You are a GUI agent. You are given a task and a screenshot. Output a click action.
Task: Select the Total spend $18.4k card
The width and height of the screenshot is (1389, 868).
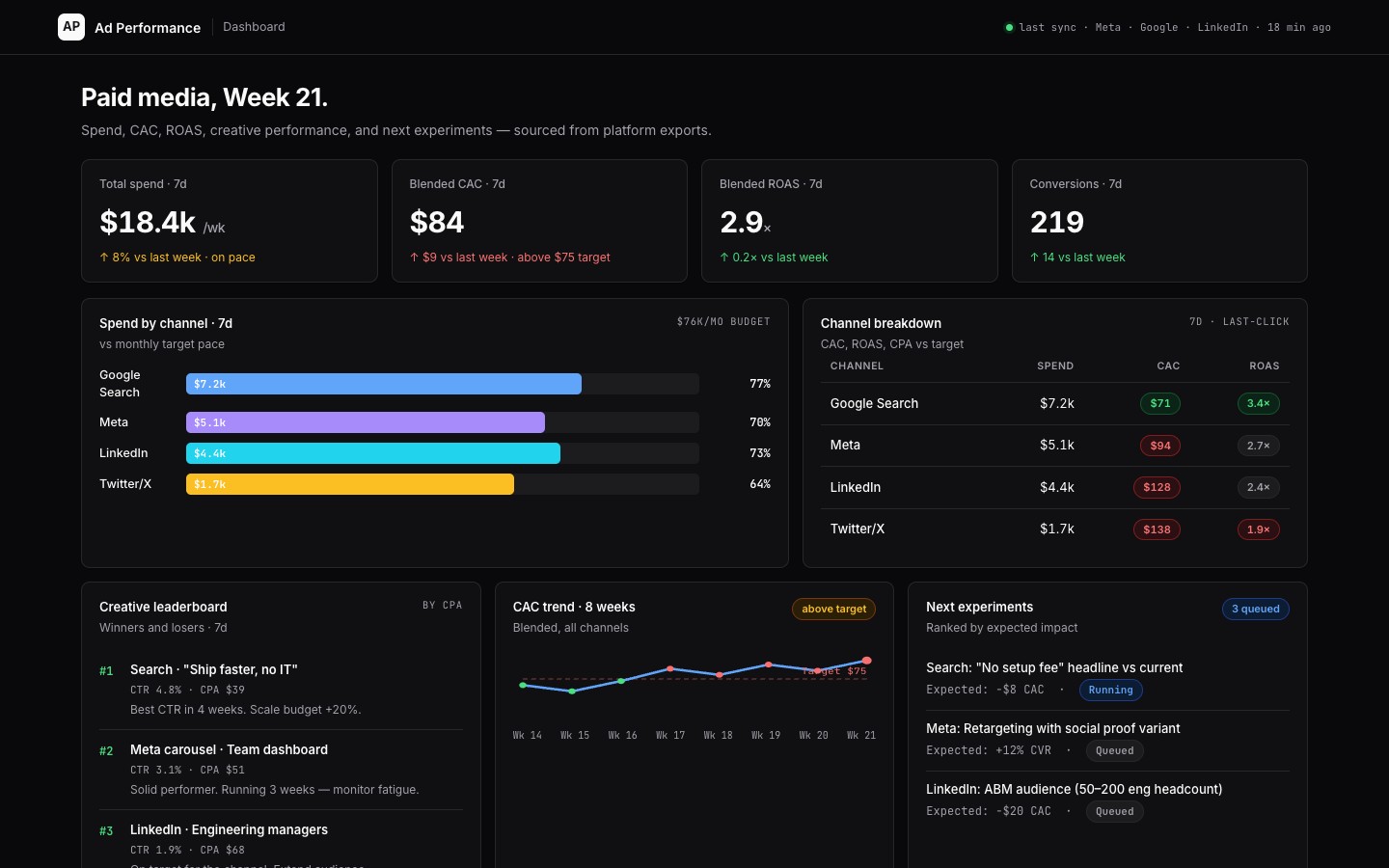click(230, 221)
